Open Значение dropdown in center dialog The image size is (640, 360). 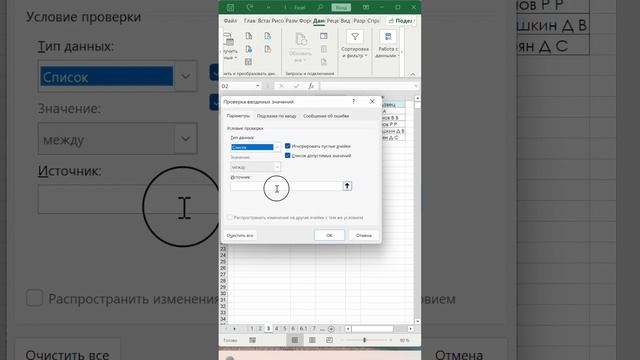[277, 167]
